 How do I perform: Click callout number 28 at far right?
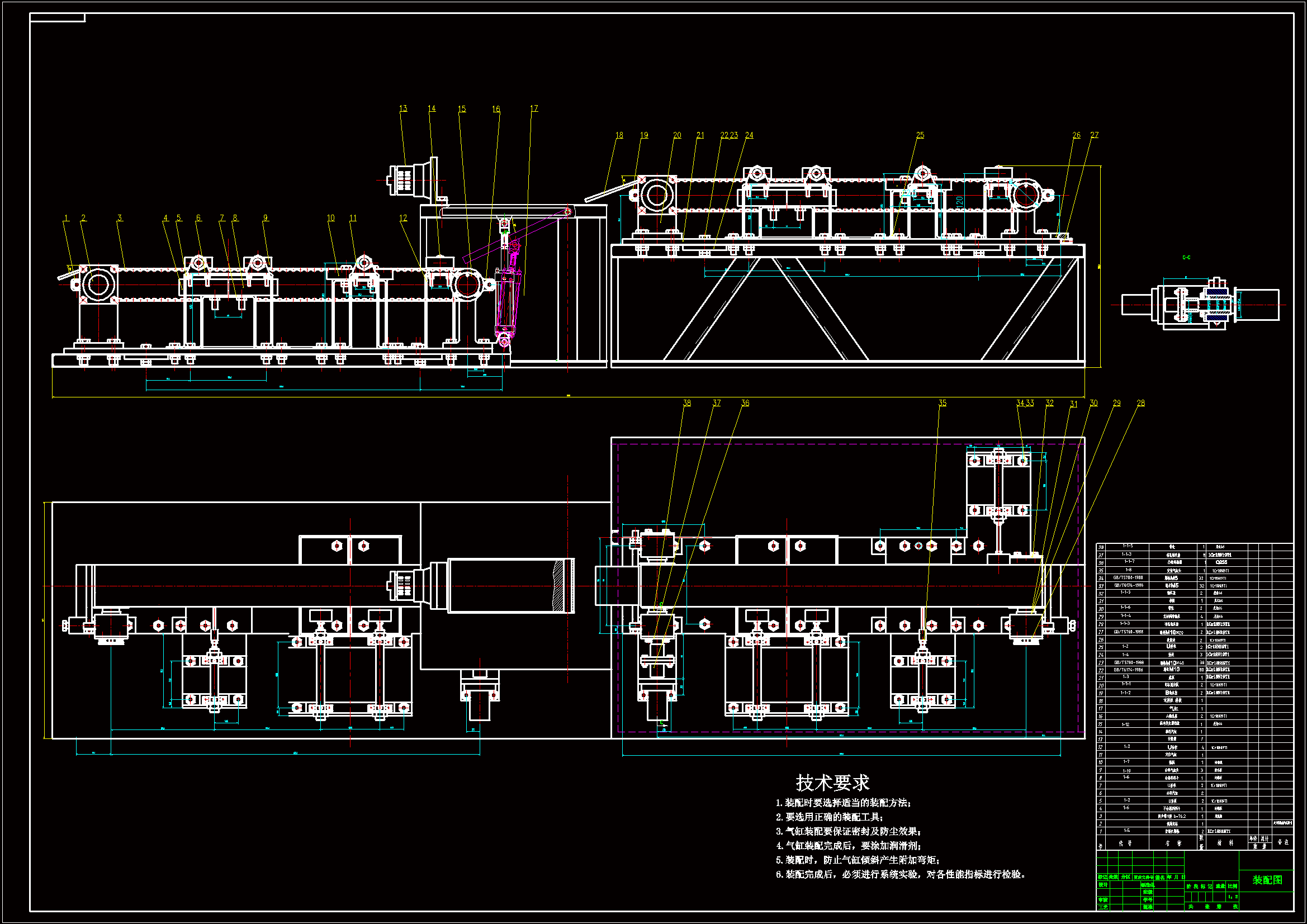(1140, 403)
